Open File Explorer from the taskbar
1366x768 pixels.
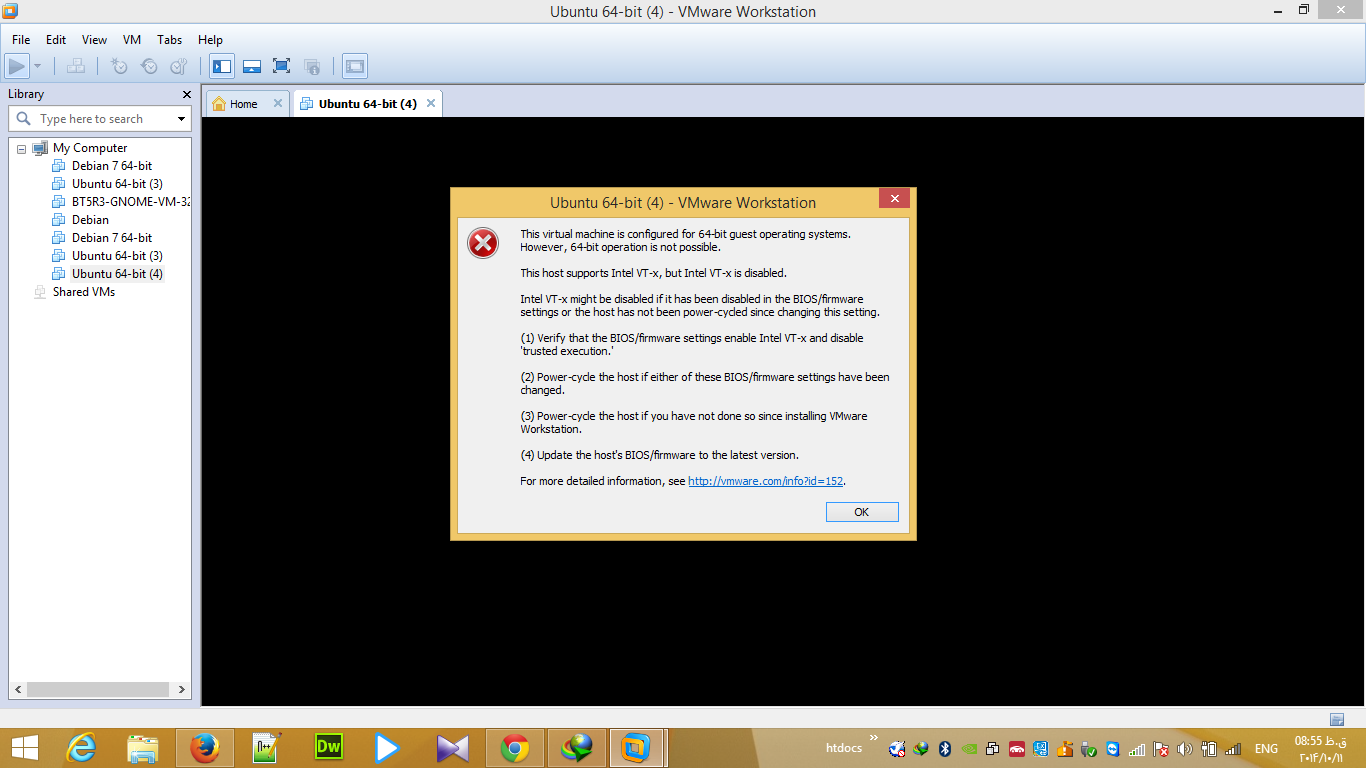tap(143, 748)
